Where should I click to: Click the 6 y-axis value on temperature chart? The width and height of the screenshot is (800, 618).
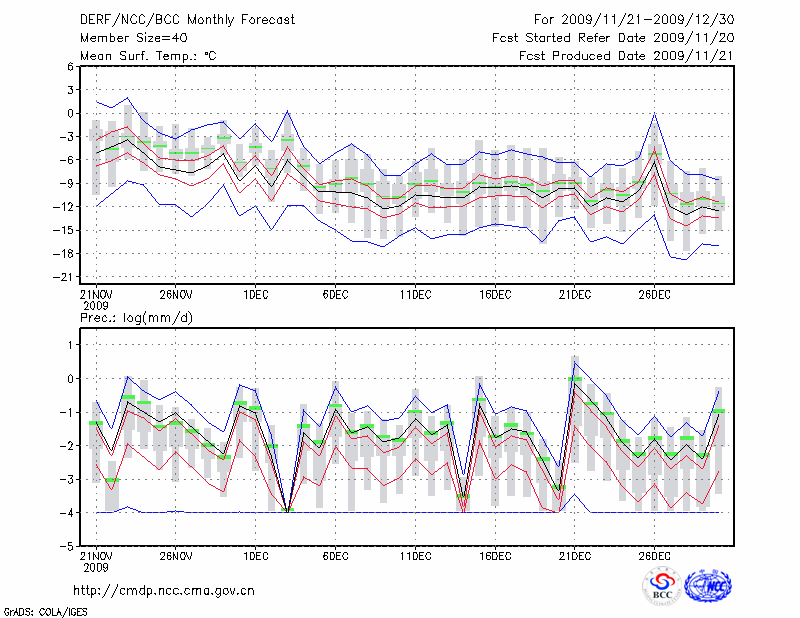click(x=70, y=66)
